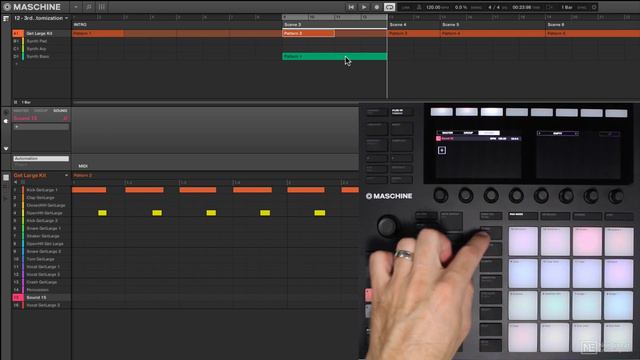Select Pattern 2 clip in Scene 3
The image size is (640, 360).
click(x=309, y=33)
